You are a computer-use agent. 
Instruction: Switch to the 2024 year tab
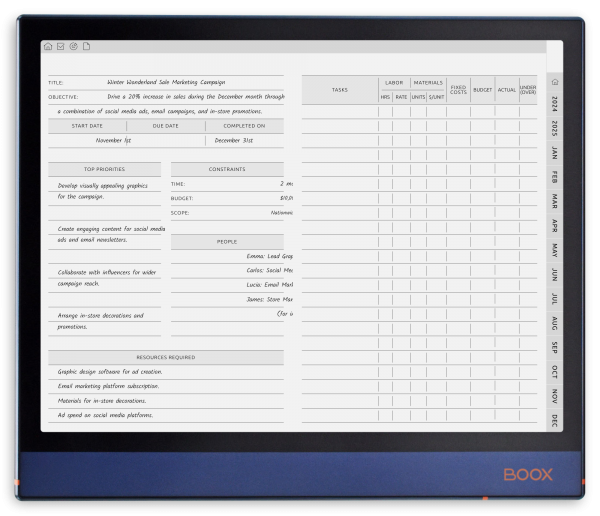coord(555,104)
